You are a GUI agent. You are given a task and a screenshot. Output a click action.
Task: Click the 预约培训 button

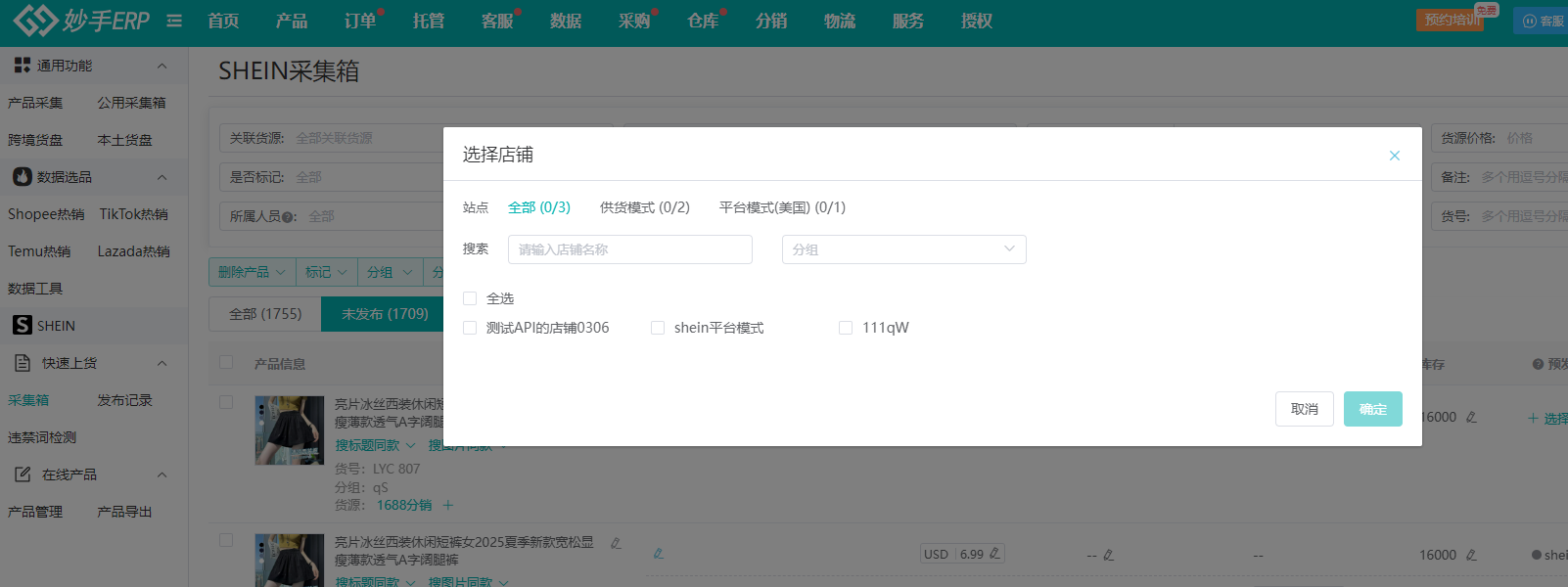tap(1452, 20)
